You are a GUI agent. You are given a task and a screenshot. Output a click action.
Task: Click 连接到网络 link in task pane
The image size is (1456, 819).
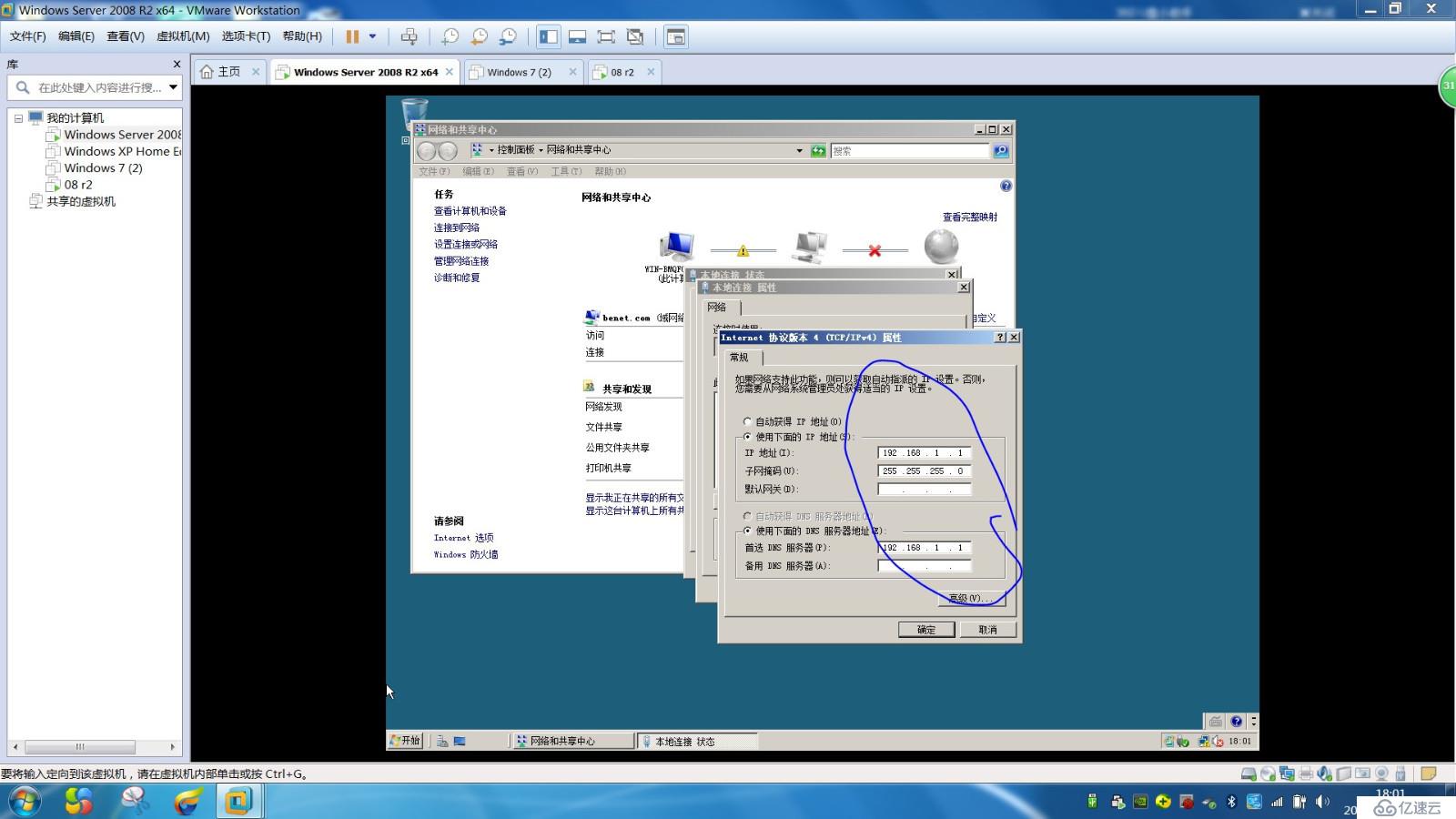456,227
